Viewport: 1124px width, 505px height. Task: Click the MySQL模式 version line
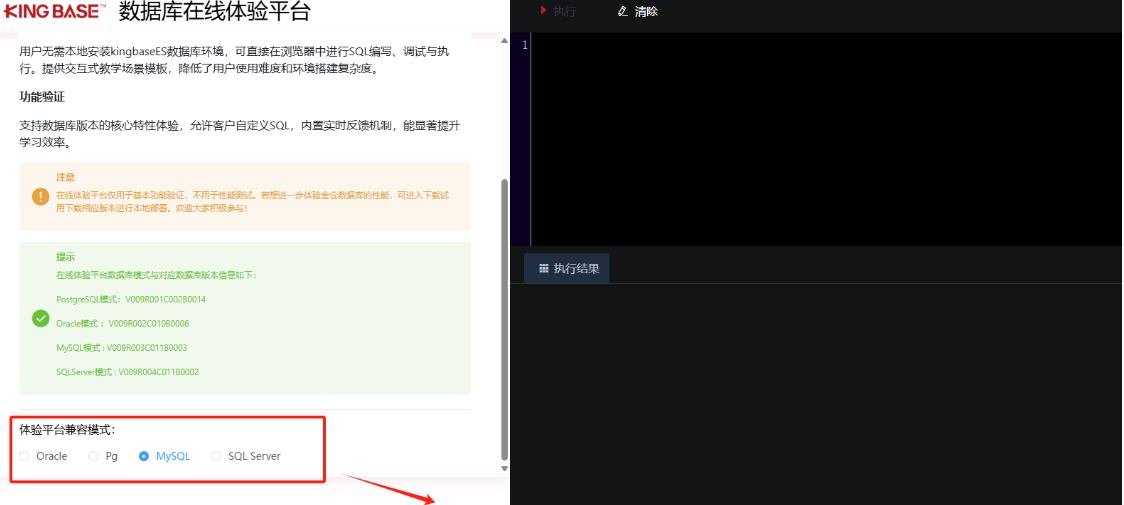[x=122, y=348]
